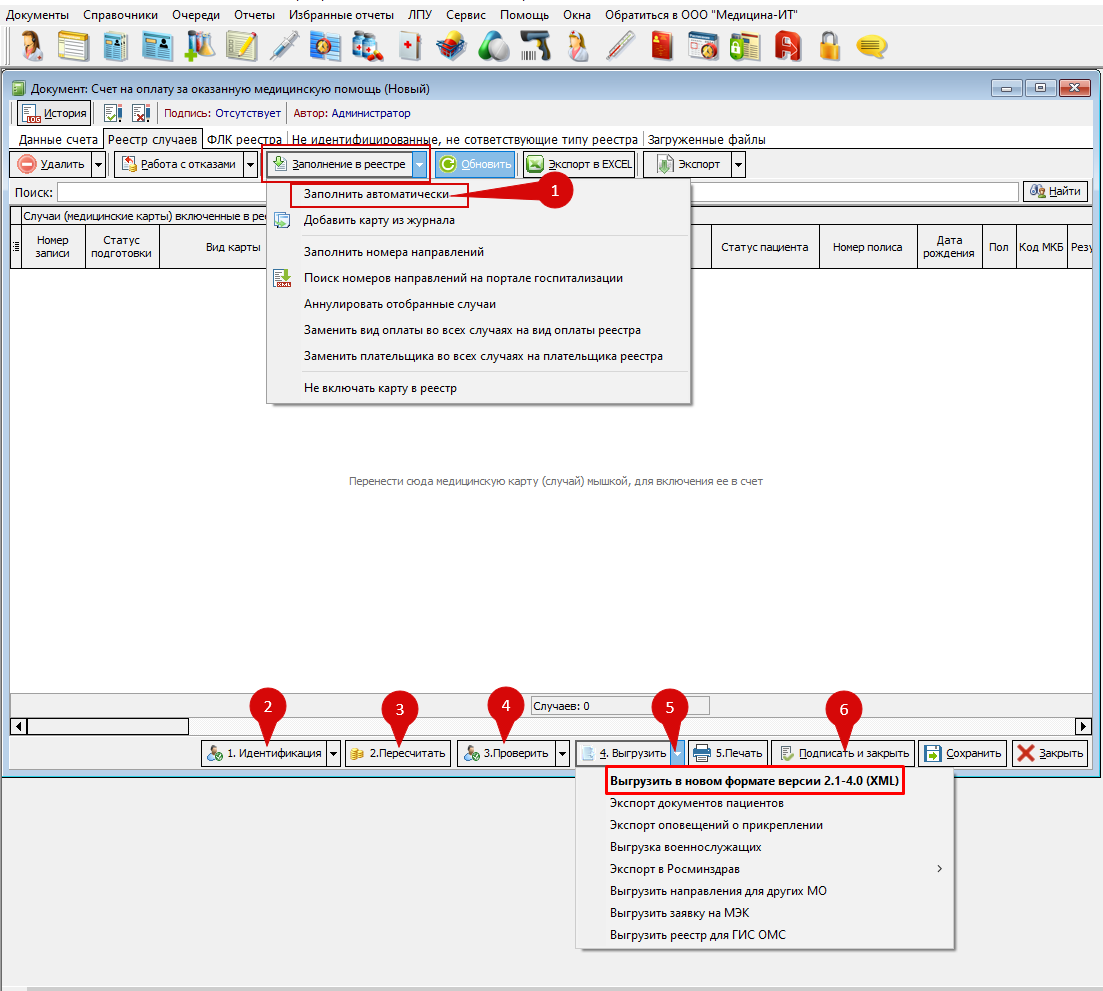Expand the Экспорт dropdown arrow

click(x=739, y=165)
